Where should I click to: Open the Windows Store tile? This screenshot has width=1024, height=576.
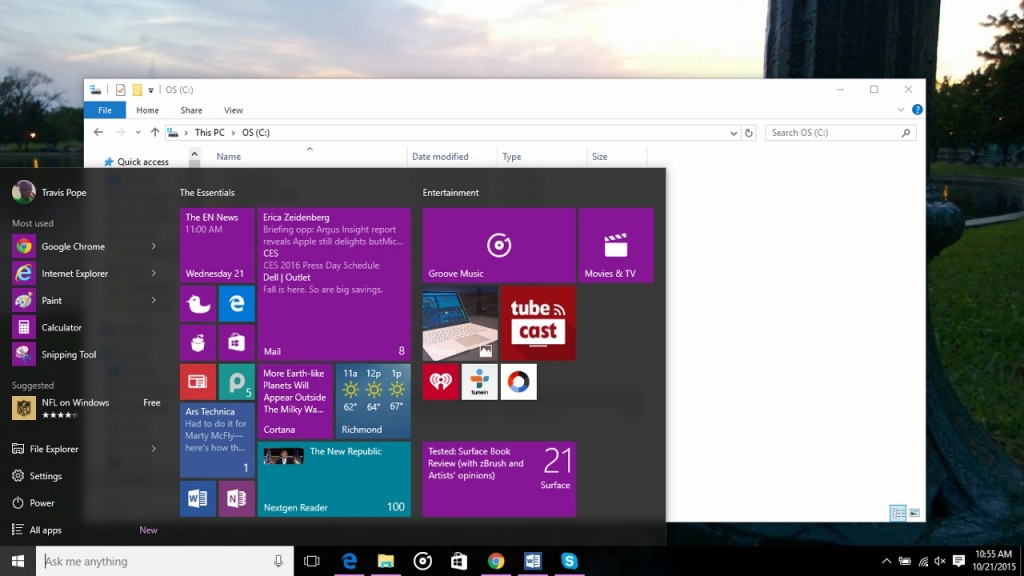pyautogui.click(x=237, y=342)
